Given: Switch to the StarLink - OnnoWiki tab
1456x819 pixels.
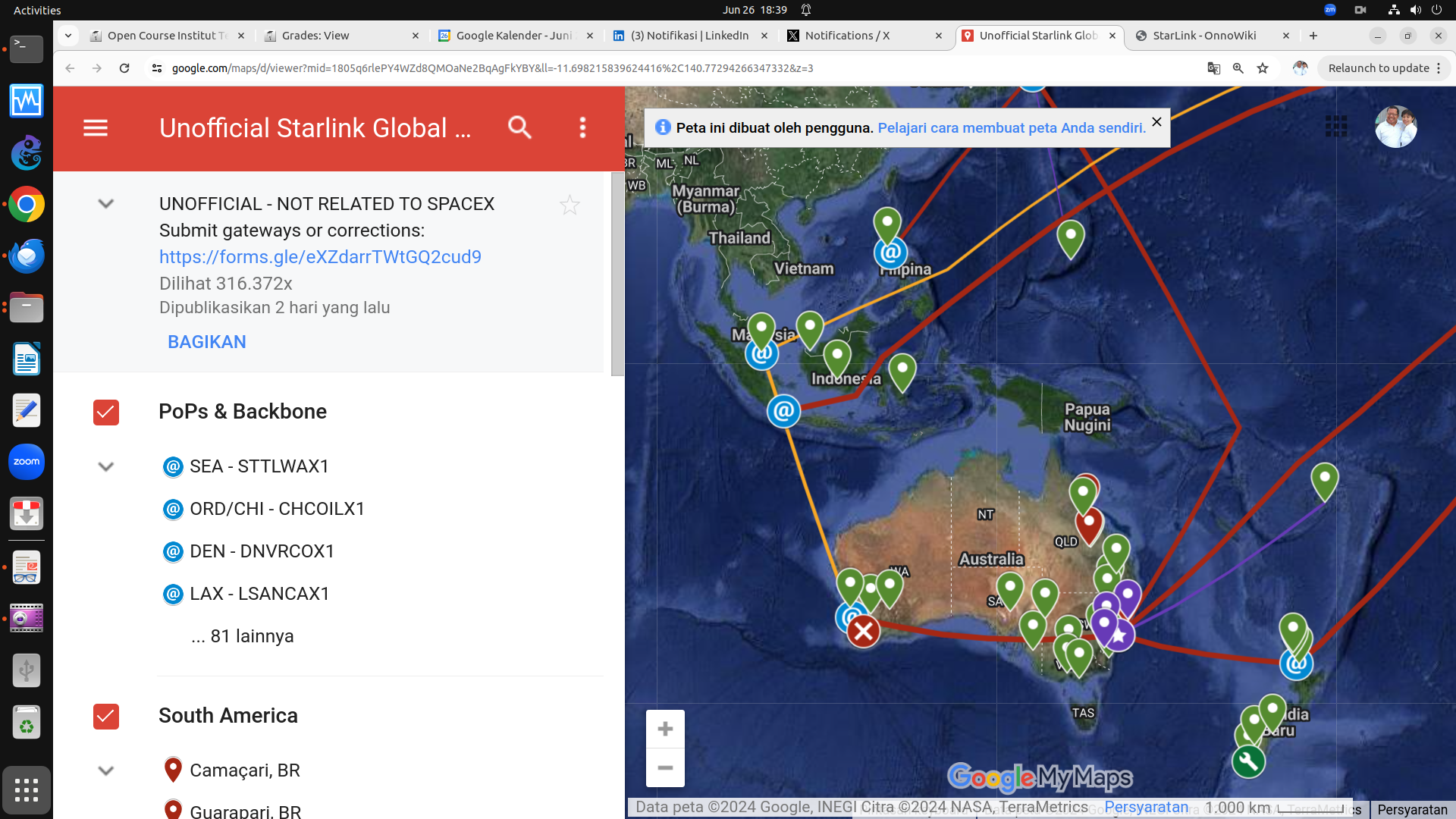Looking at the screenshot, I should point(1204,36).
